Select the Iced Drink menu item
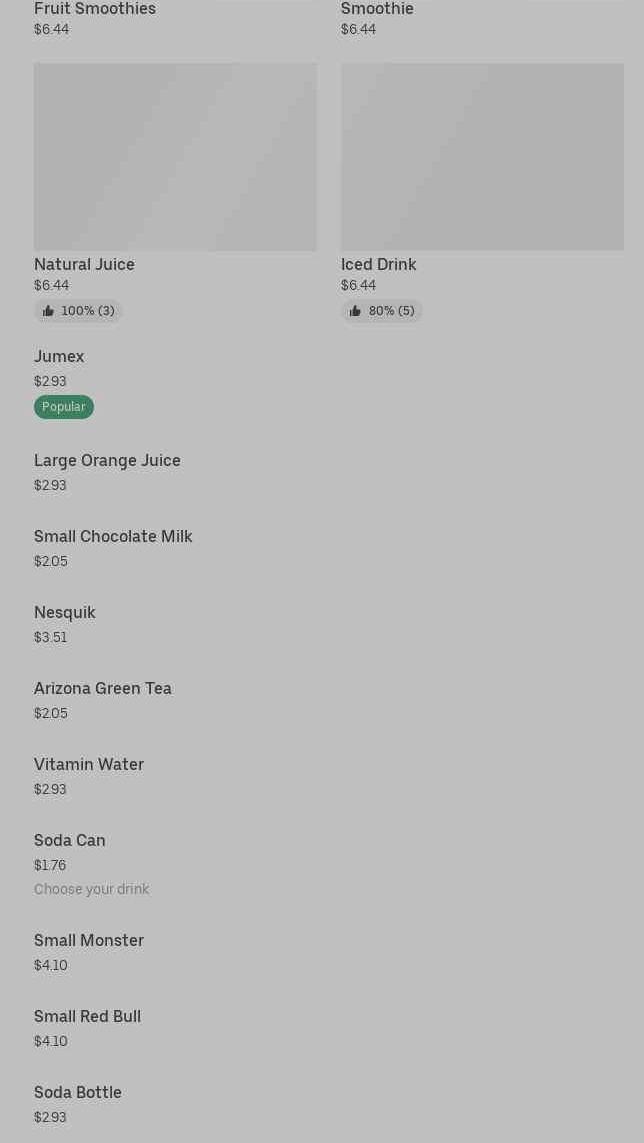This screenshot has width=644, height=1143. (378, 264)
